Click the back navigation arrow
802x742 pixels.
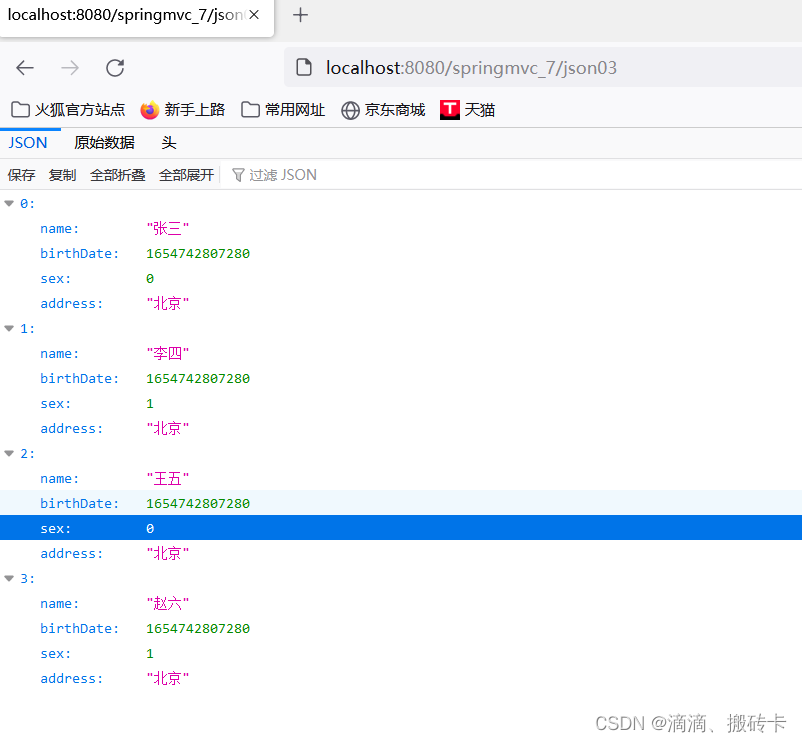(24, 67)
